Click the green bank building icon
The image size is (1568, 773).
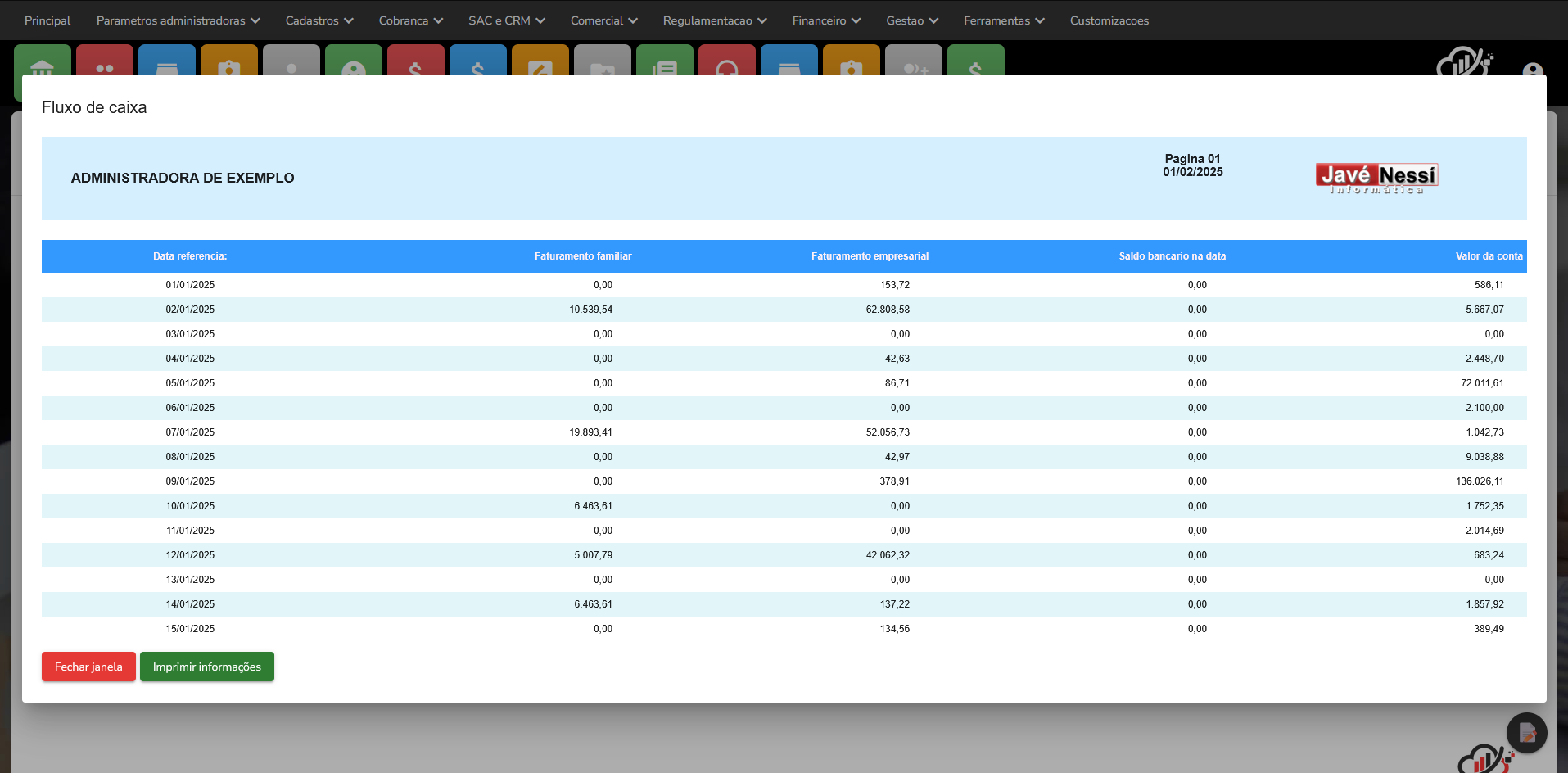(42, 62)
